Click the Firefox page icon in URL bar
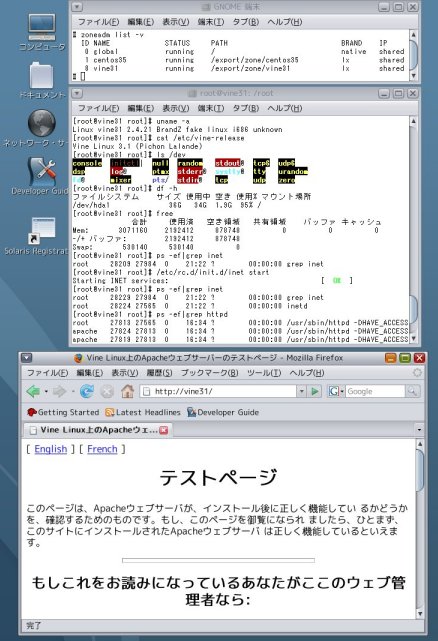The image size is (438, 641). 146,391
